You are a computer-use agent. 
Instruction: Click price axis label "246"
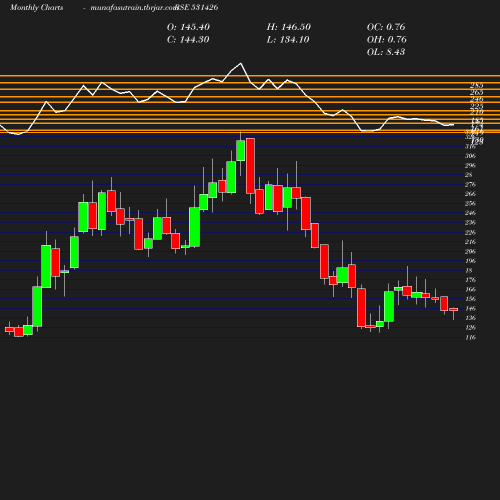[x=470, y=213]
